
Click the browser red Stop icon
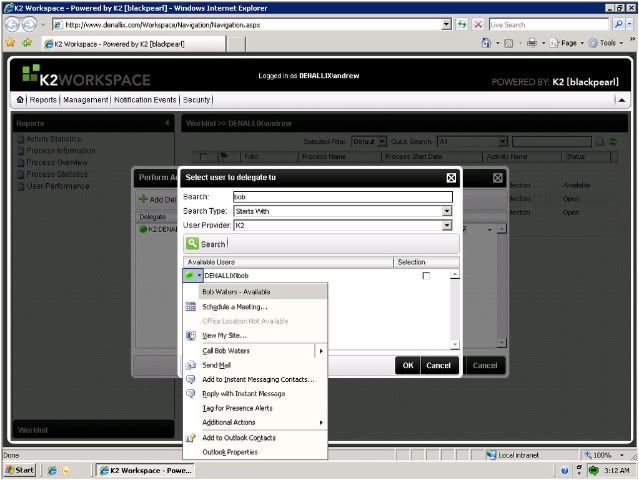(x=478, y=24)
